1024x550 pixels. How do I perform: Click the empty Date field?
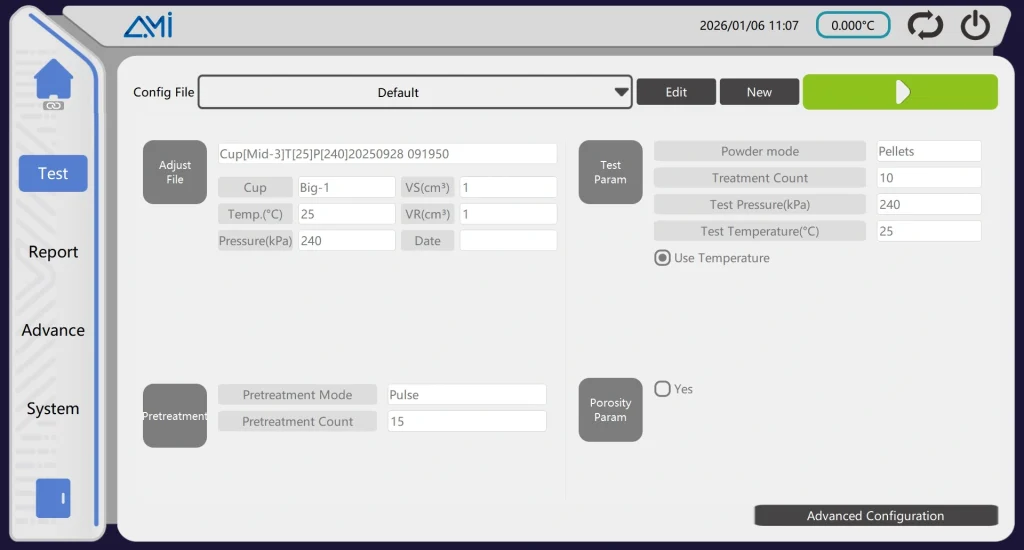click(x=508, y=240)
